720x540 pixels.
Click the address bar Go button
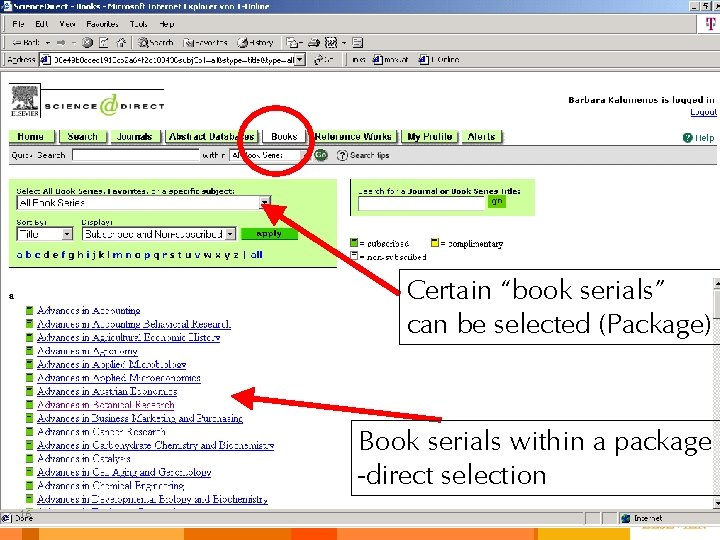click(323, 60)
